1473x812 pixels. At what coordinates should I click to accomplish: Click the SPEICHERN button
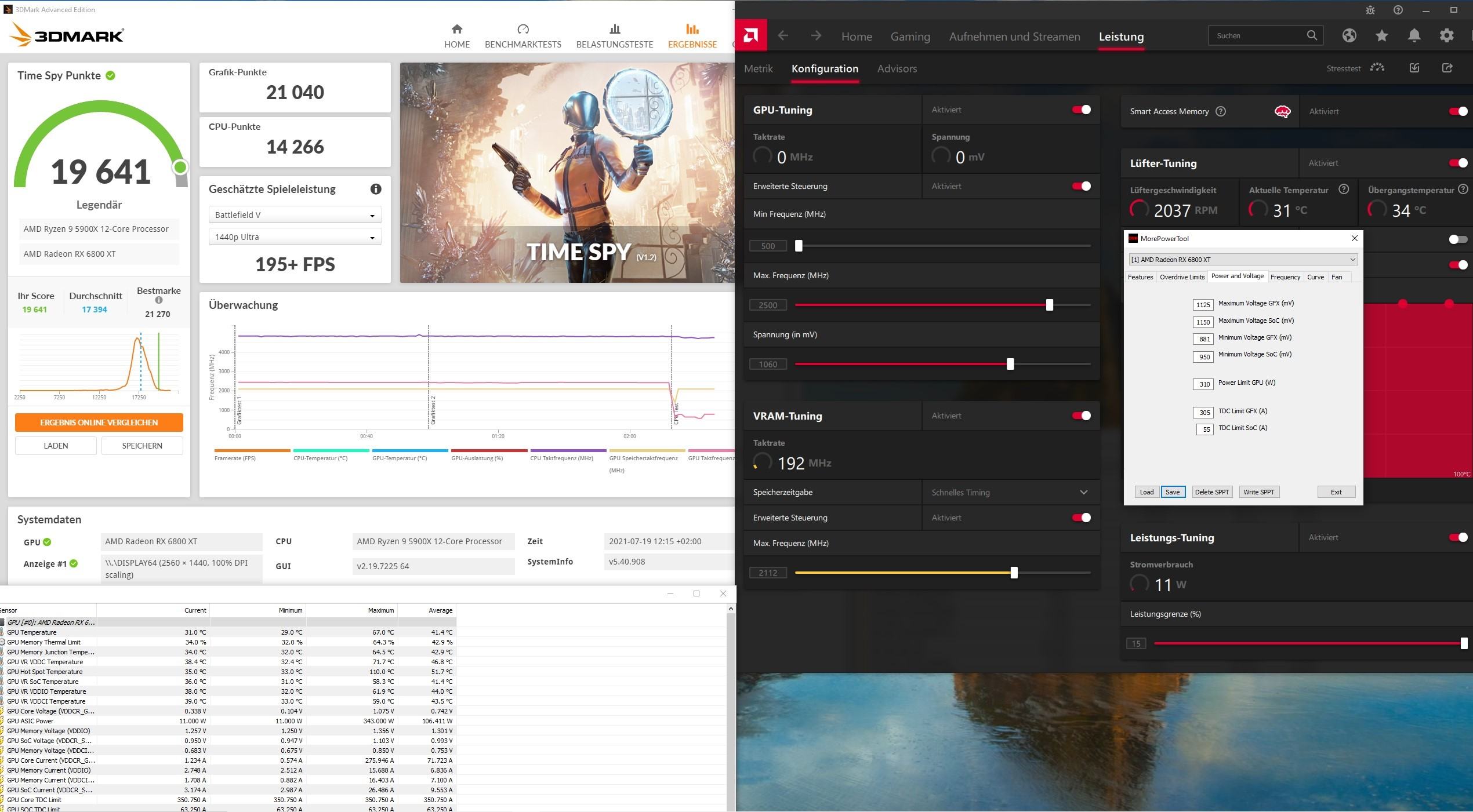coord(142,446)
